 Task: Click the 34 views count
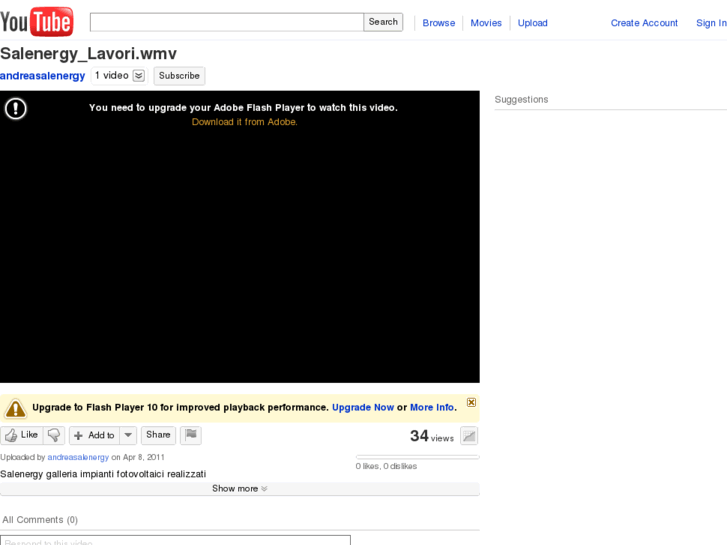(432, 436)
